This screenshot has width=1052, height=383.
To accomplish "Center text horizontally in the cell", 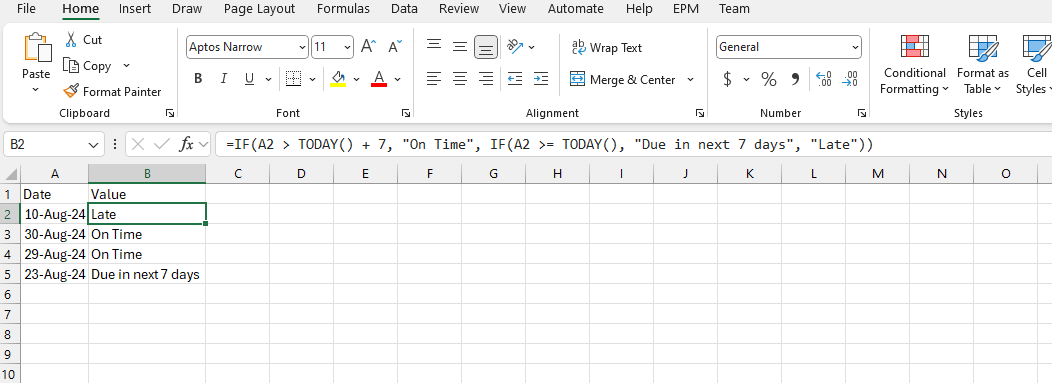I will click(x=460, y=78).
